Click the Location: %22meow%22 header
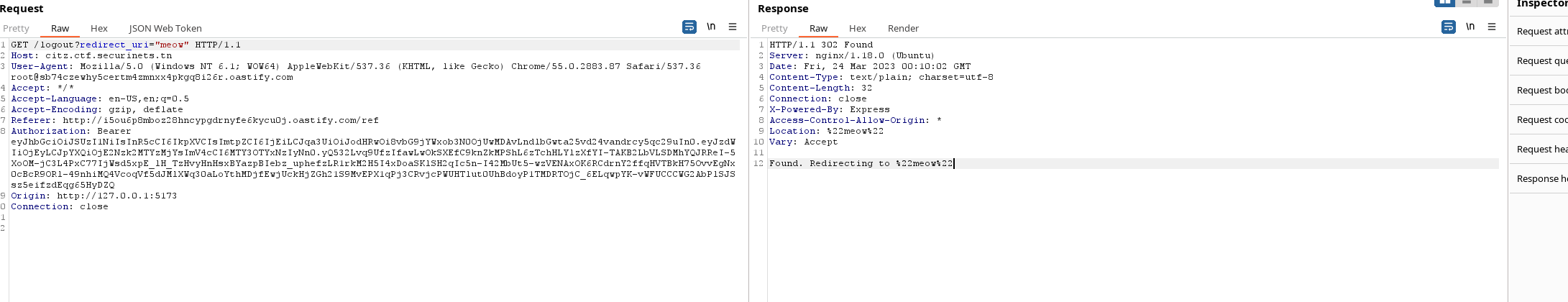The image size is (1568, 302). tap(827, 131)
